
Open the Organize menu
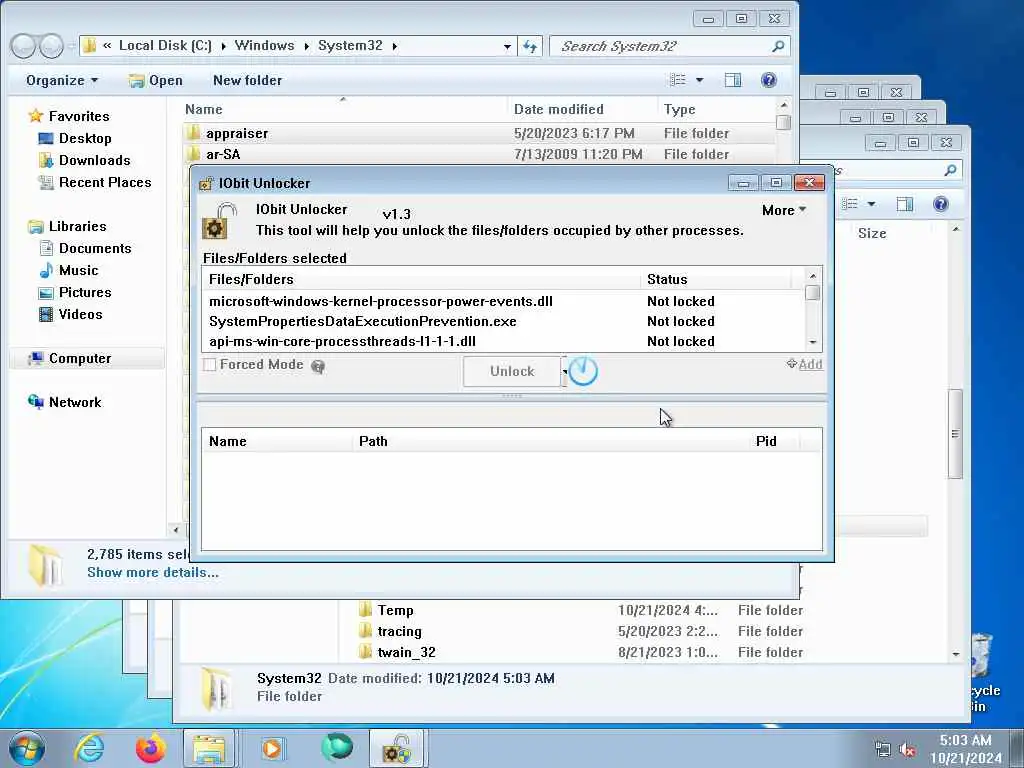coord(61,80)
